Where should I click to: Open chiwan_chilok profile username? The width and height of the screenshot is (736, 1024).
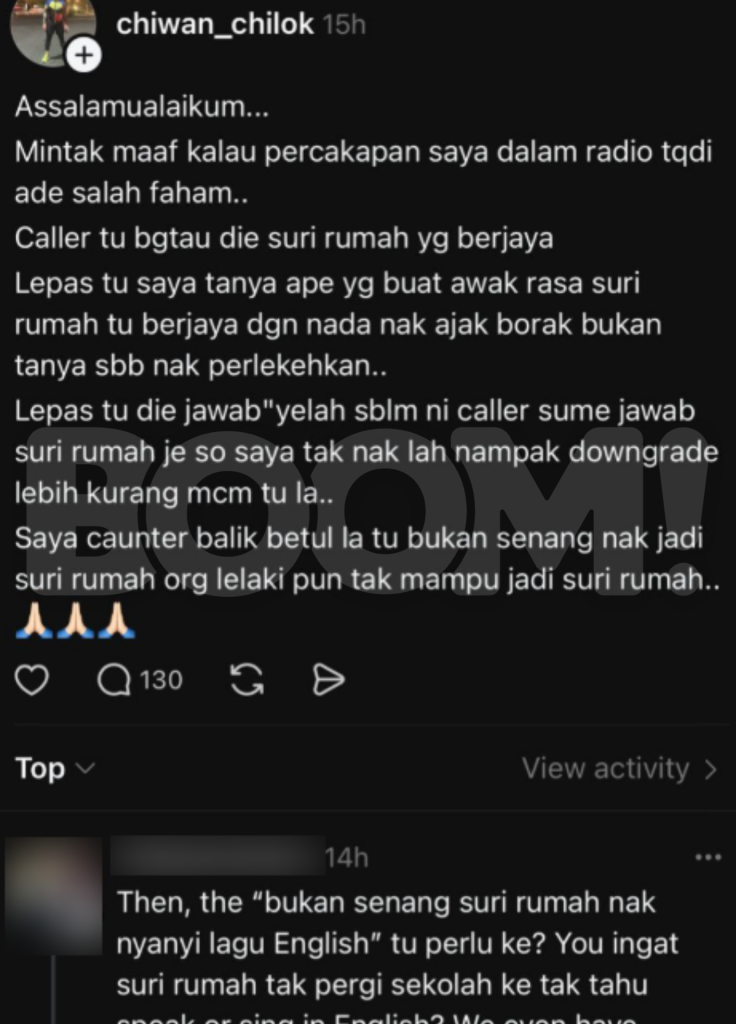point(215,24)
